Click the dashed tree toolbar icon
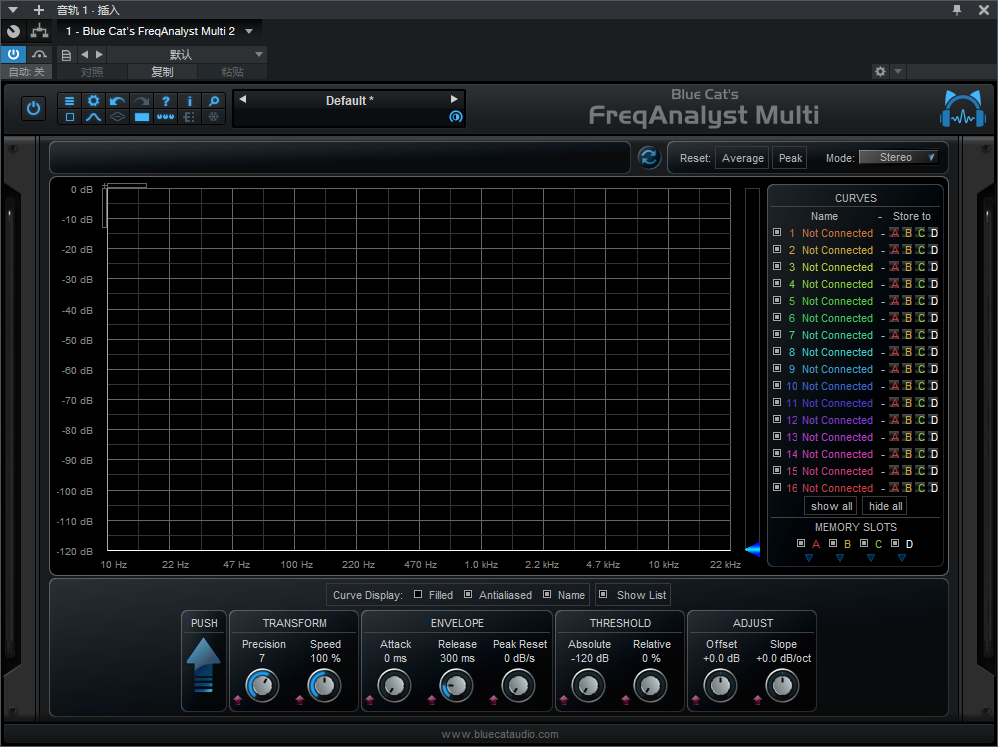The image size is (998, 747). [189, 117]
